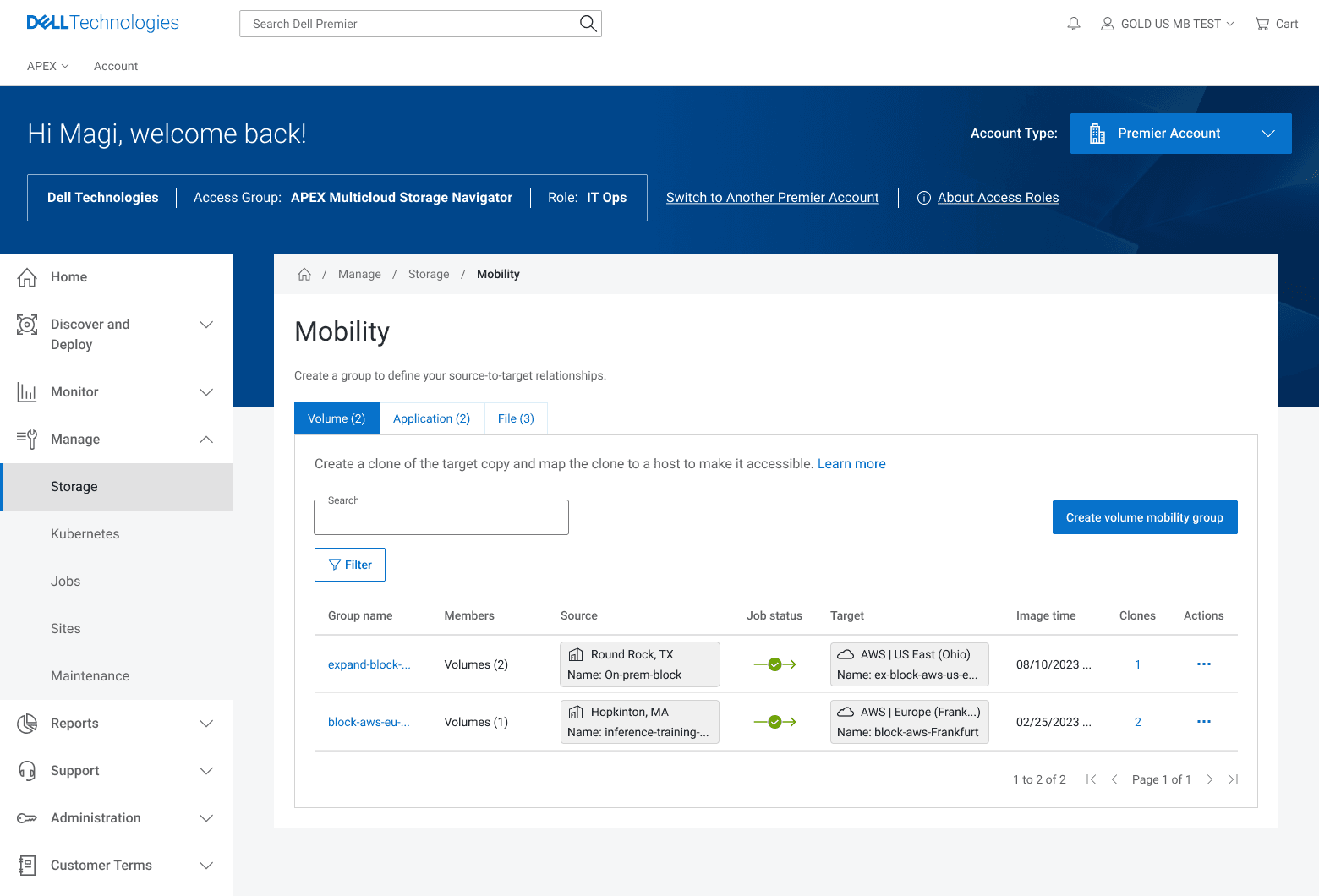1319x896 pixels.
Task: Click the Premier Account building icon
Action: point(1097,134)
